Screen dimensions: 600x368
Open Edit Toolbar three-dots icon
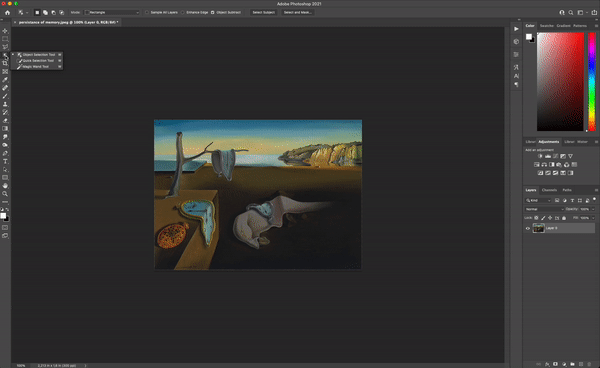pyautogui.click(x=5, y=202)
